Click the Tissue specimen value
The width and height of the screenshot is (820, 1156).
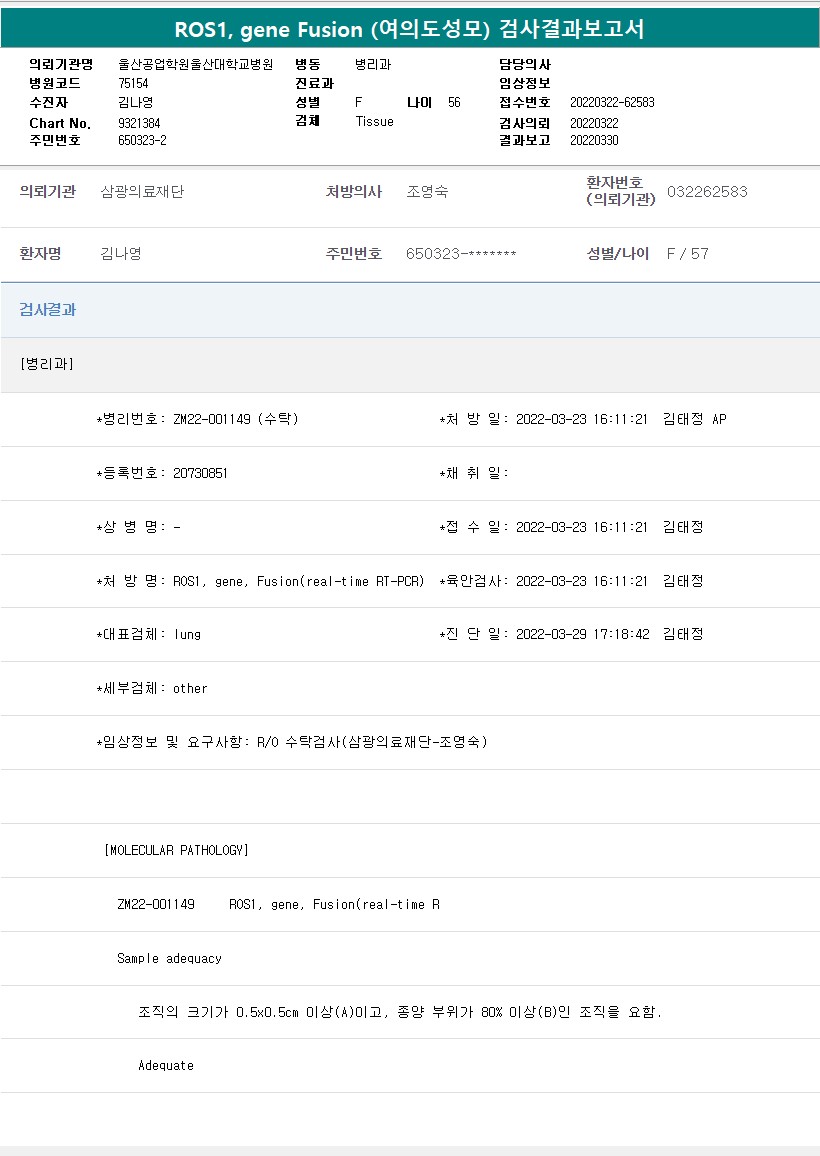point(374,122)
